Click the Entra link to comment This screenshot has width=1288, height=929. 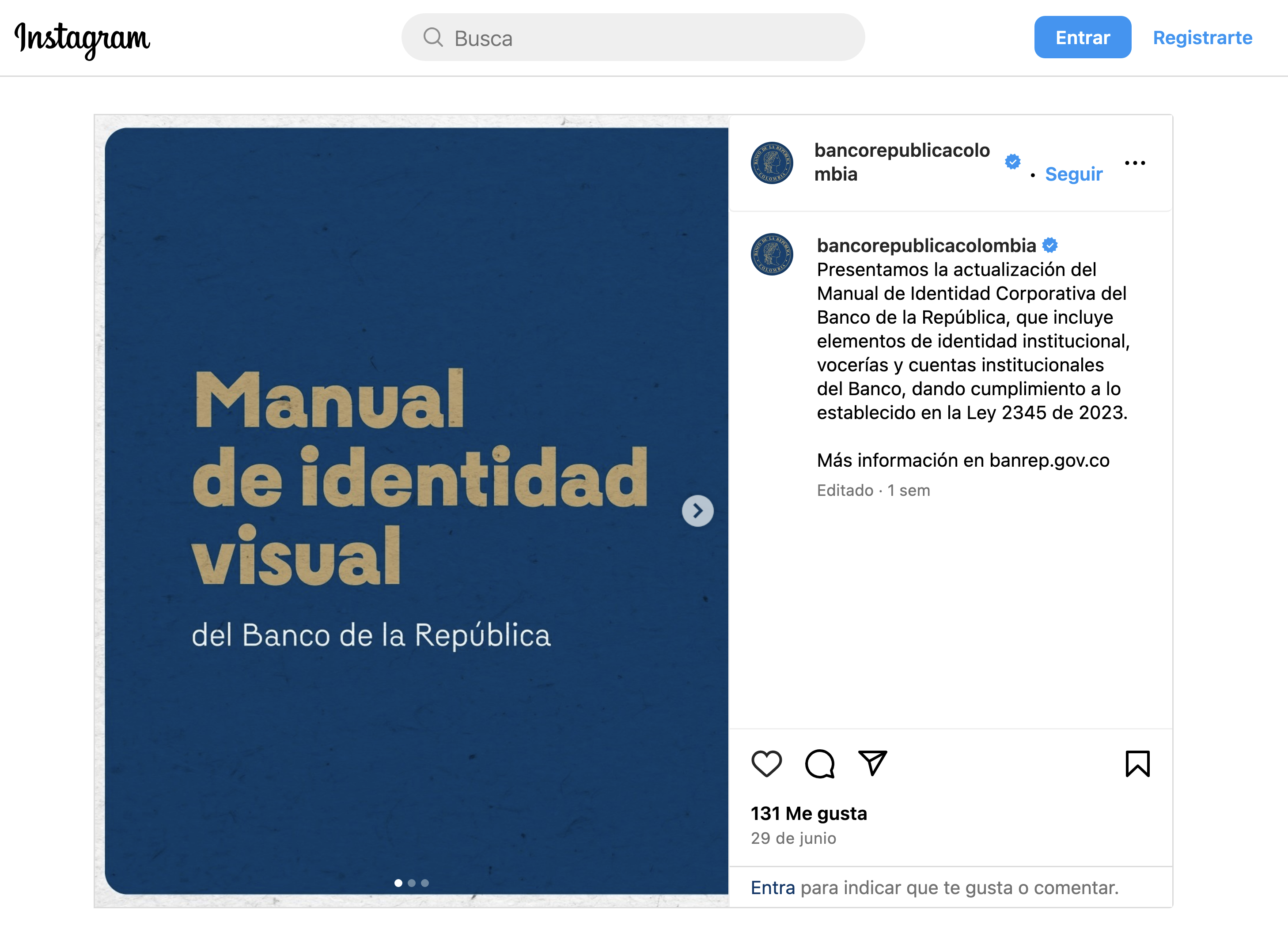(773, 887)
